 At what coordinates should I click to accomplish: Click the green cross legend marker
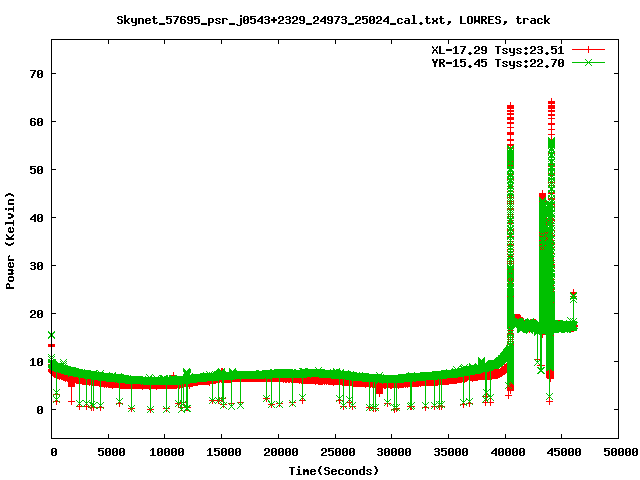(588, 62)
